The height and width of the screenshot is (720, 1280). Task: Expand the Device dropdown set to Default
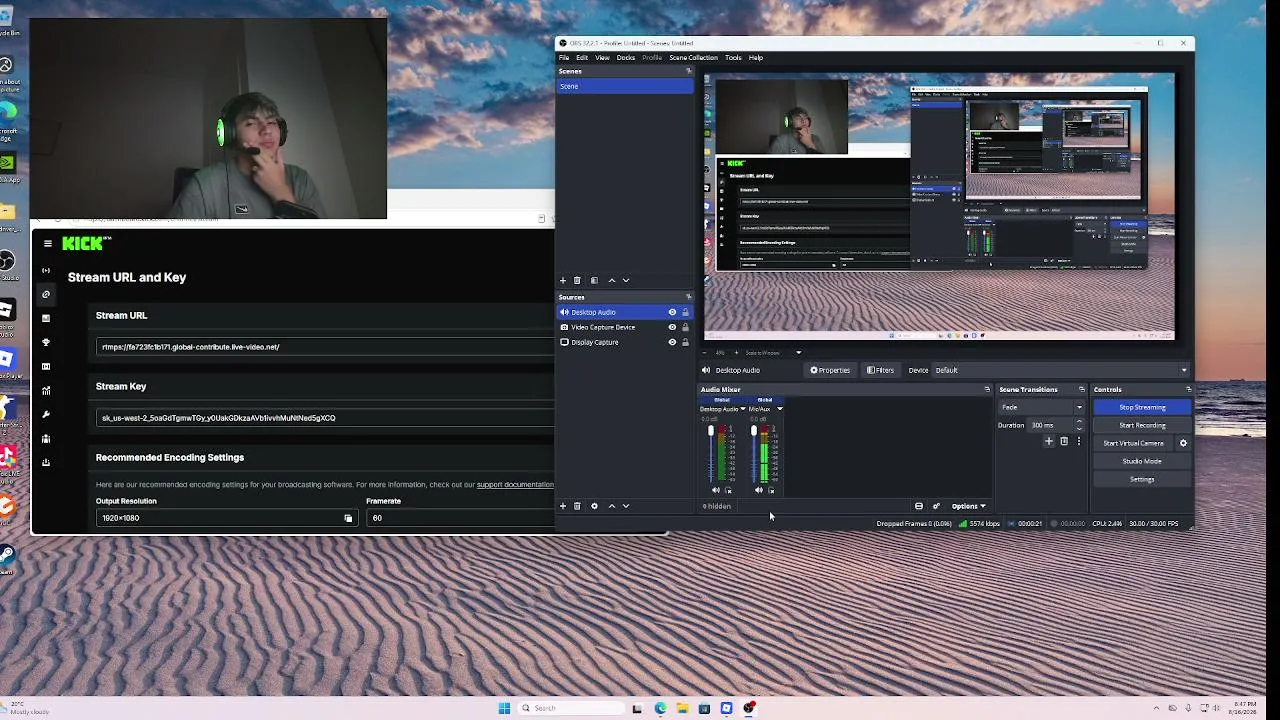click(x=1184, y=370)
